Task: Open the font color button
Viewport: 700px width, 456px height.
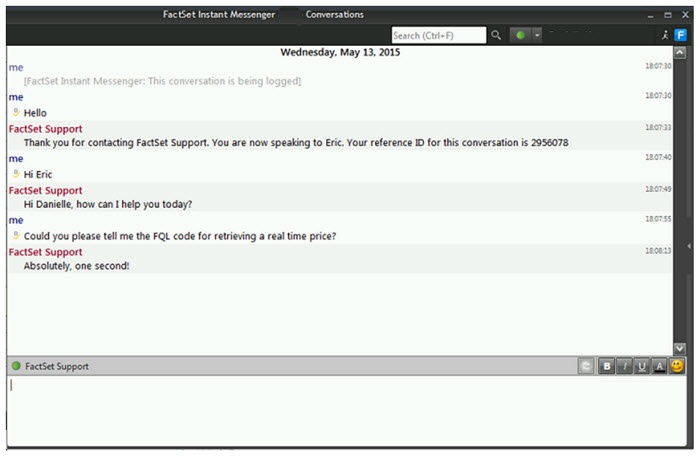Action: pos(659,366)
